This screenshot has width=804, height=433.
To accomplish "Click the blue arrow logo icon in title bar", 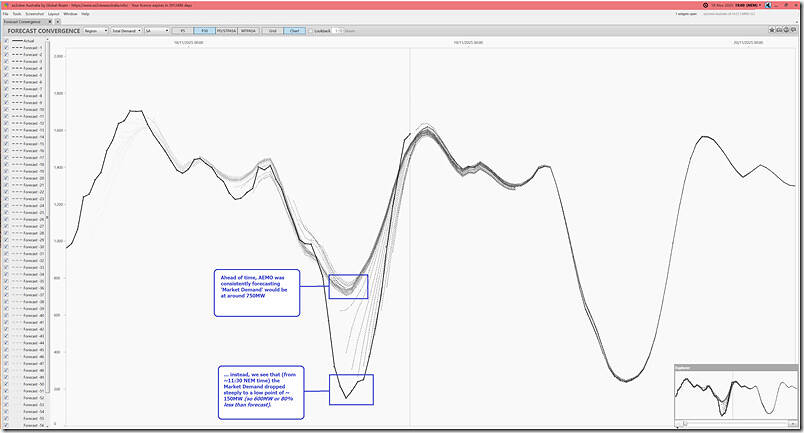I will click(768, 5).
